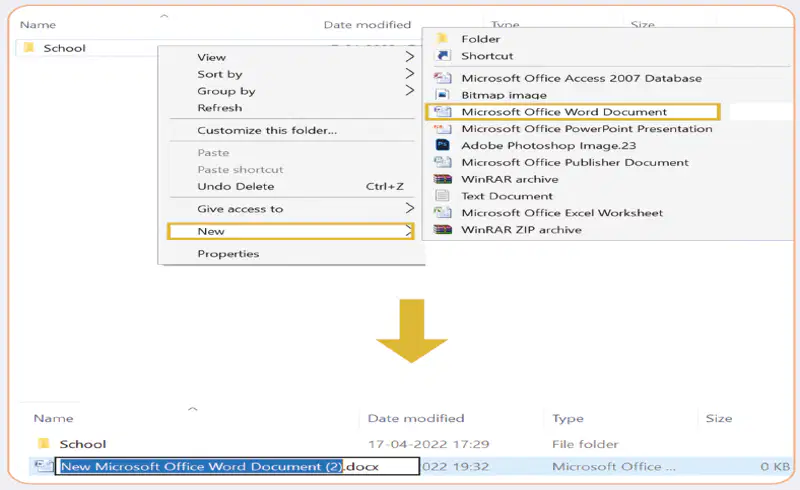Click the bottom Size column header
This screenshot has height=490, width=800.
pyautogui.click(x=719, y=418)
